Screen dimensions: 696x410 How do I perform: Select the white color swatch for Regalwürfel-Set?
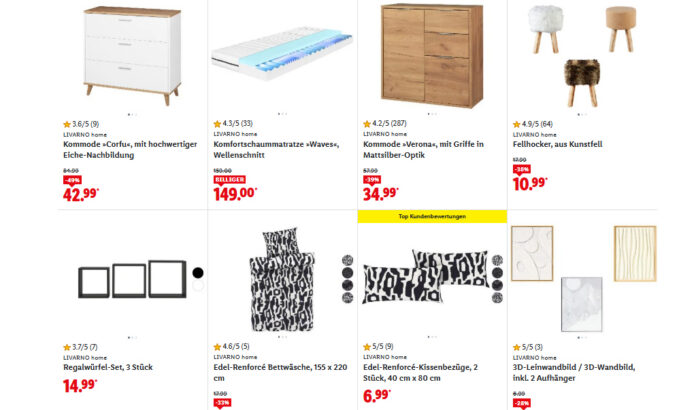point(198,285)
